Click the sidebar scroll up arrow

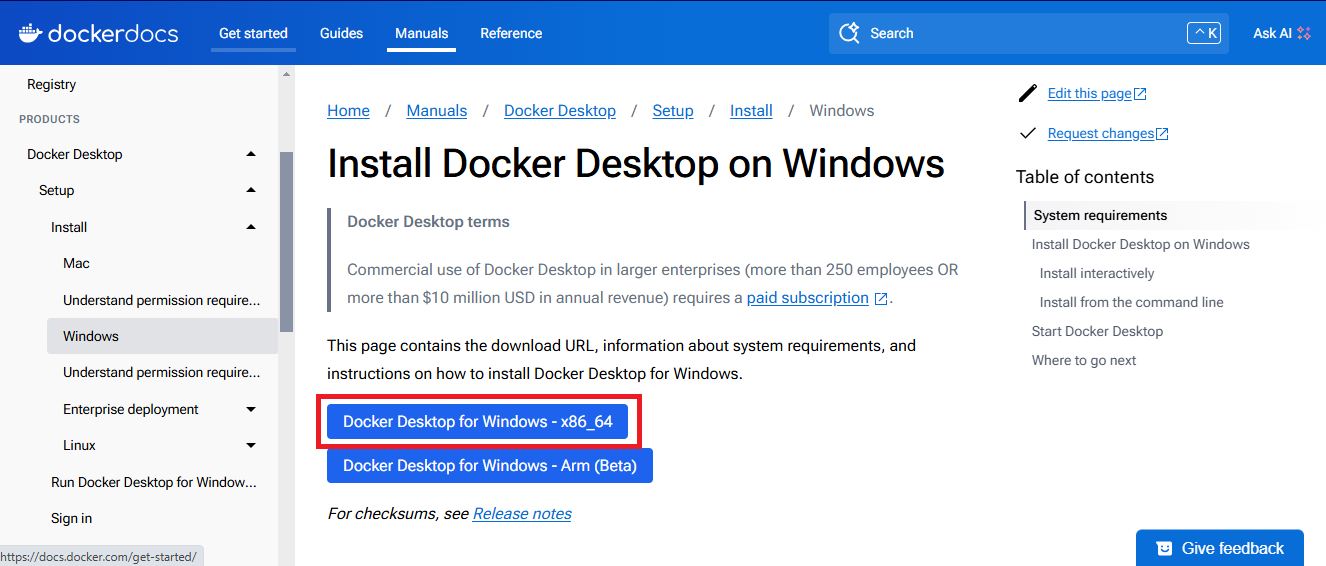click(286, 74)
